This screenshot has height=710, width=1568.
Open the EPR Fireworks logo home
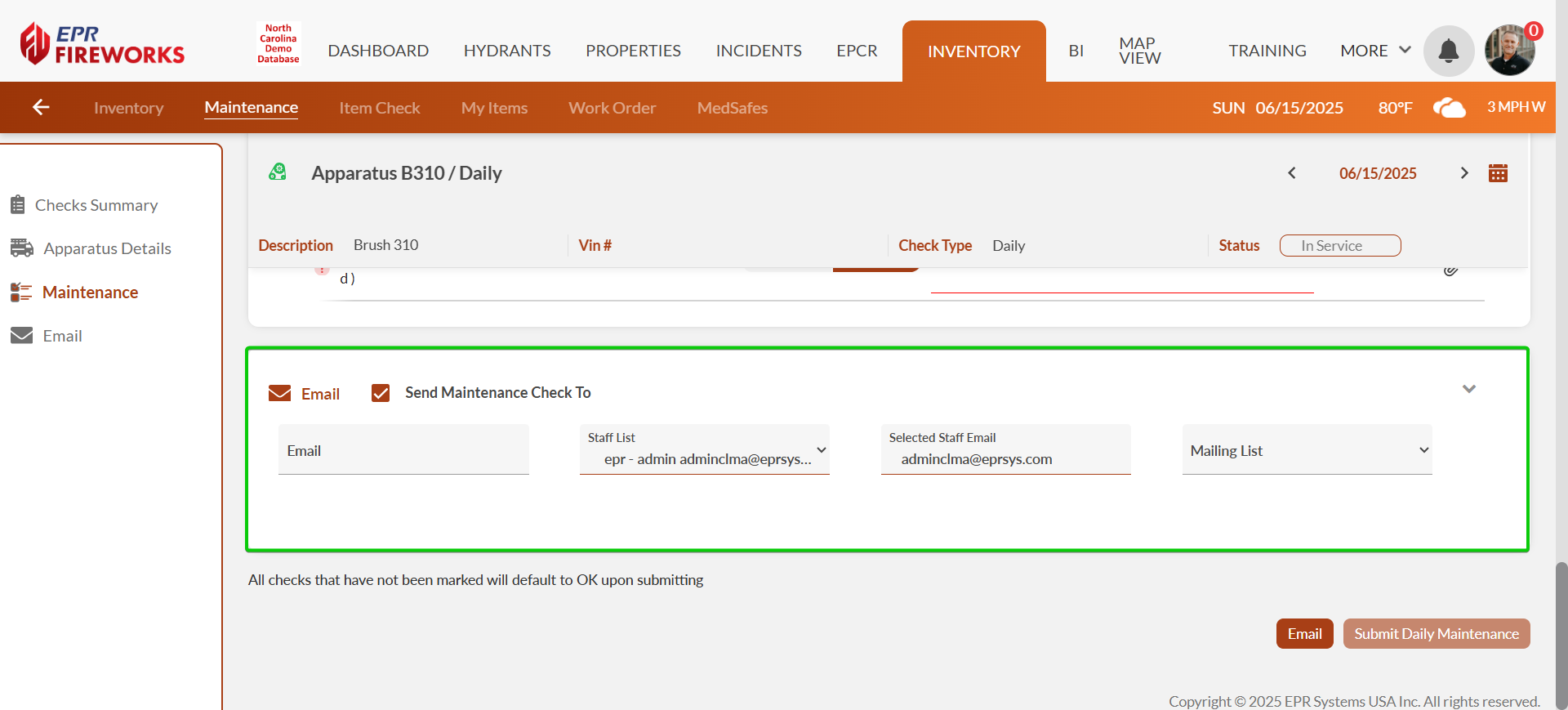pos(103,44)
